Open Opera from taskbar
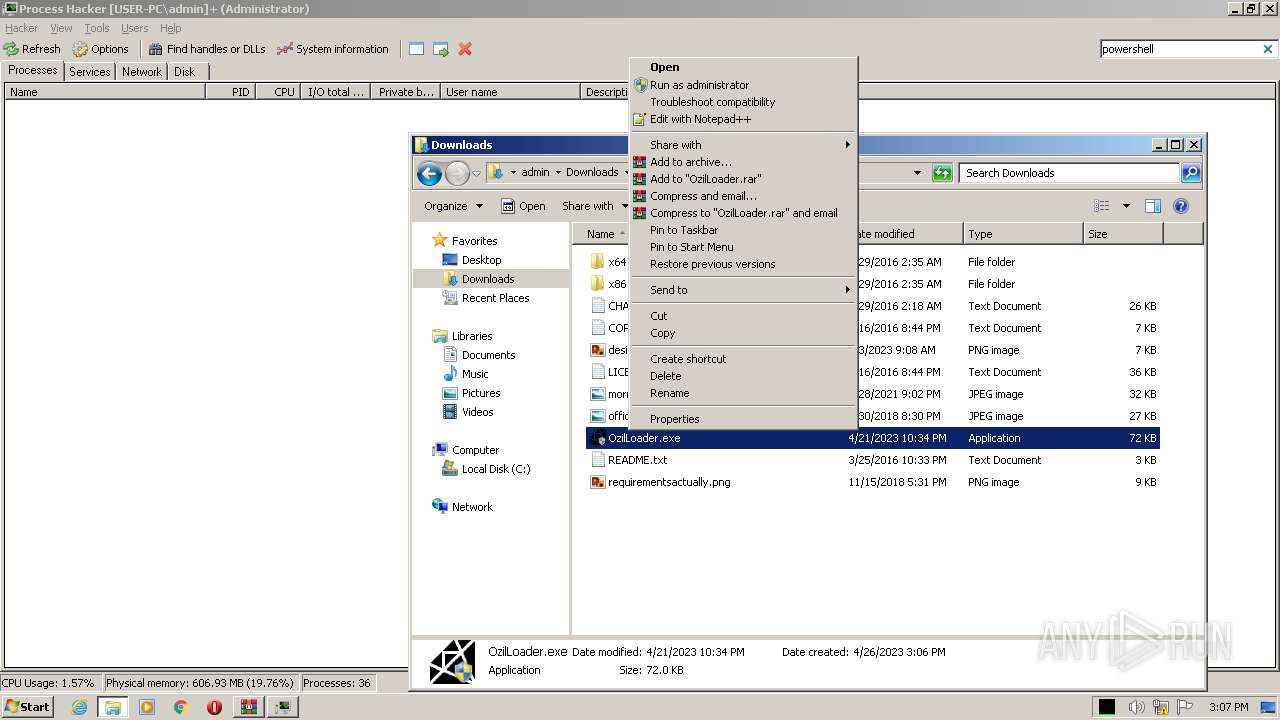This screenshot has height=720, width=1280. click(214, 707)
